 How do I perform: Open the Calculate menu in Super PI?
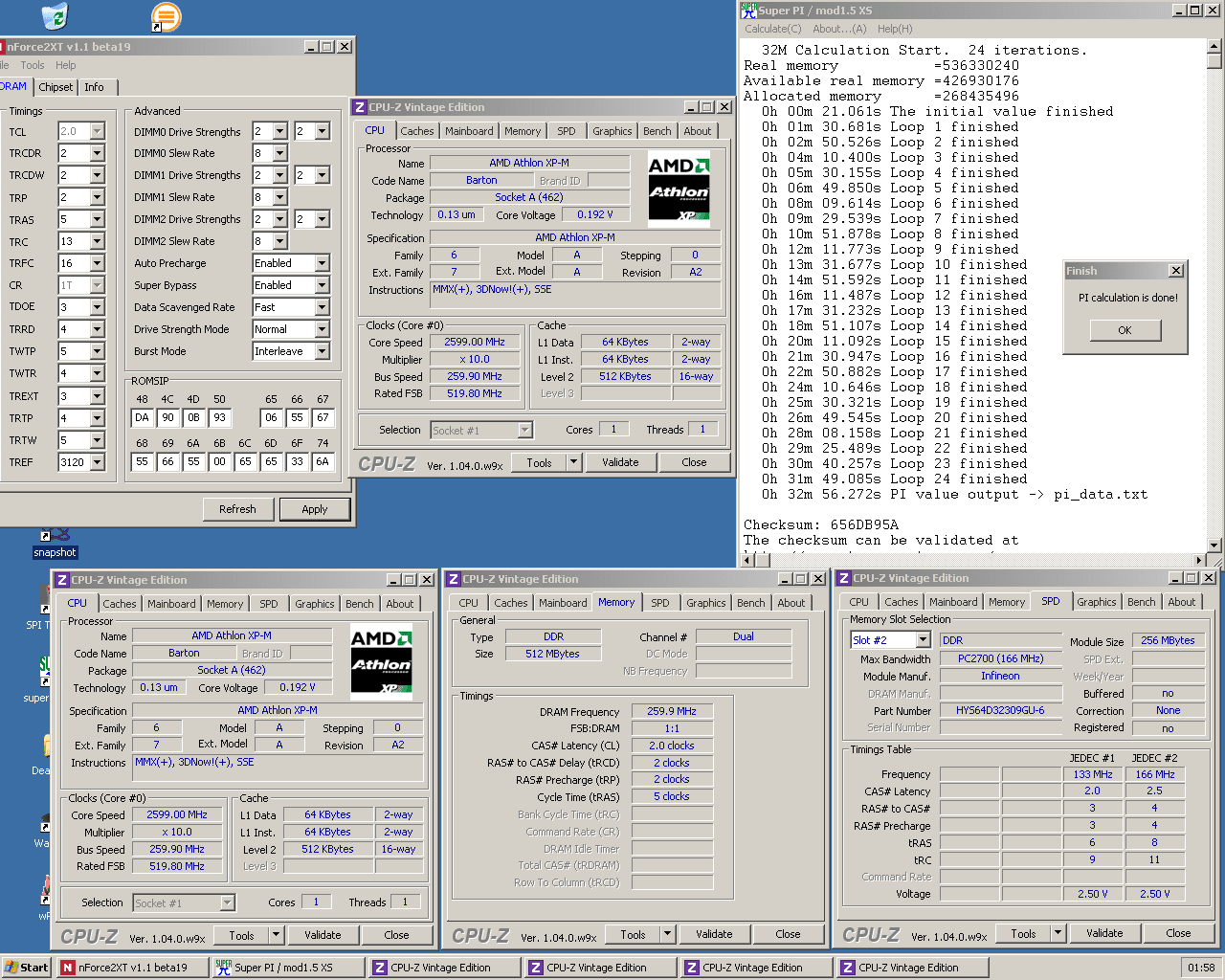[x=772, y=29]
